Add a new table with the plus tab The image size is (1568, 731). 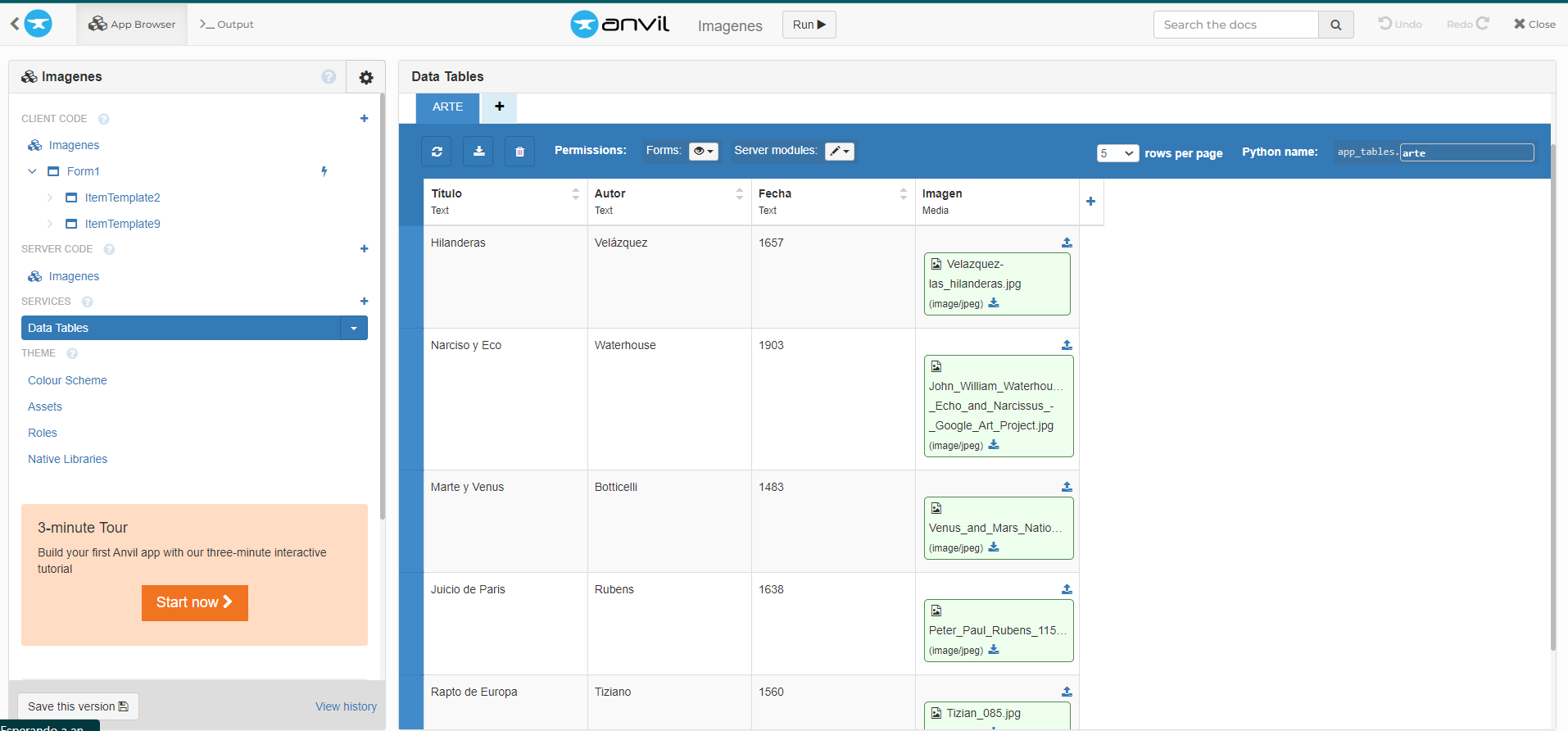499,107
